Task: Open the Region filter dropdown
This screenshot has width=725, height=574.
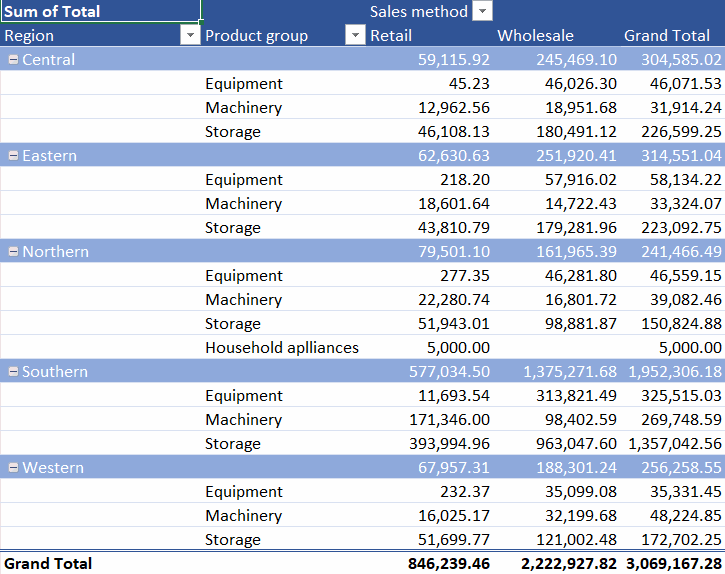Action: (190, 35)
